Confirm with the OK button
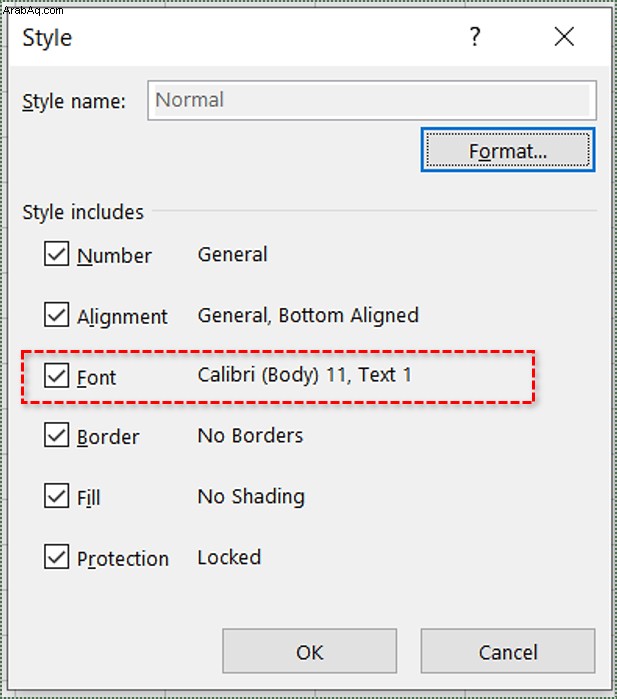The height and width of the screenshot is (699, 617). tap(309, 652)
